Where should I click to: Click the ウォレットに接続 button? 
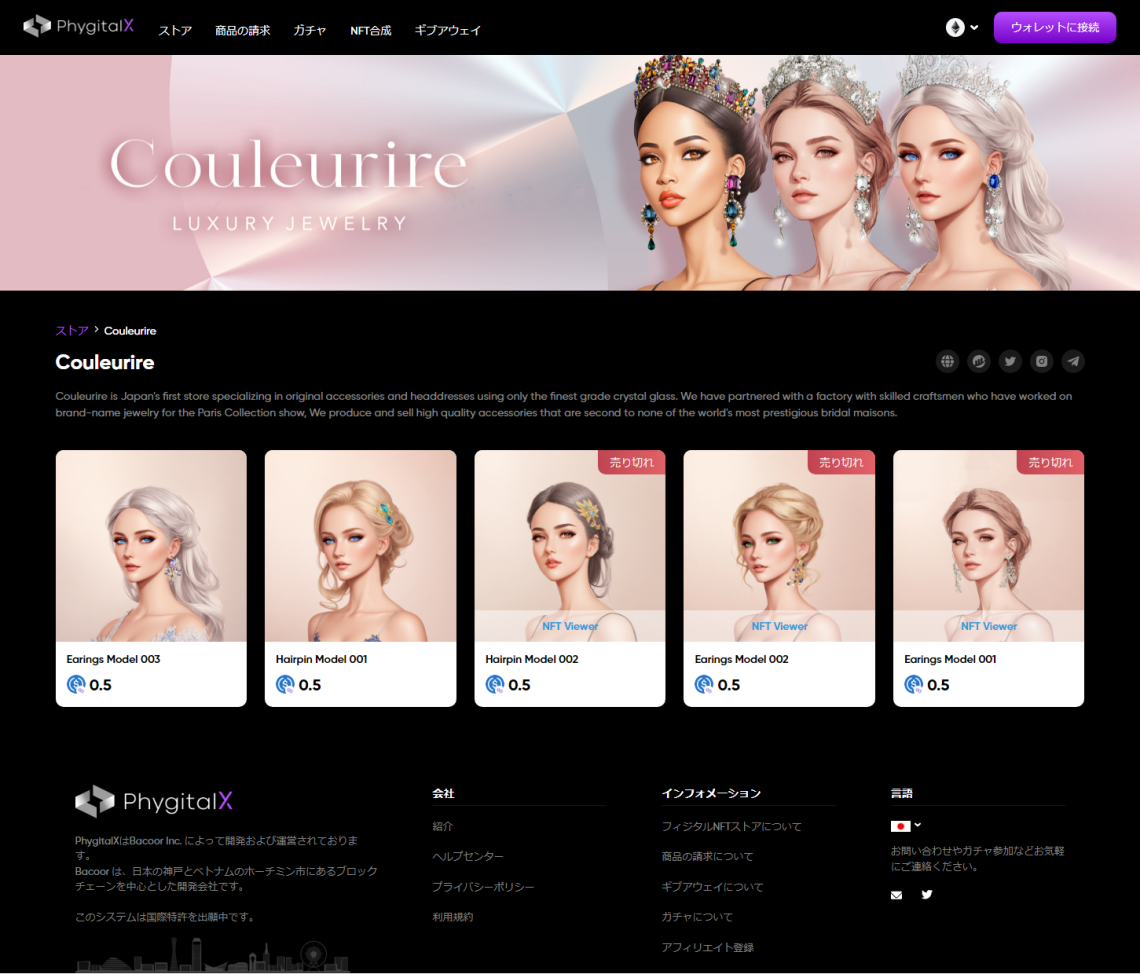pyautogui.click(x=1054, y=28)
